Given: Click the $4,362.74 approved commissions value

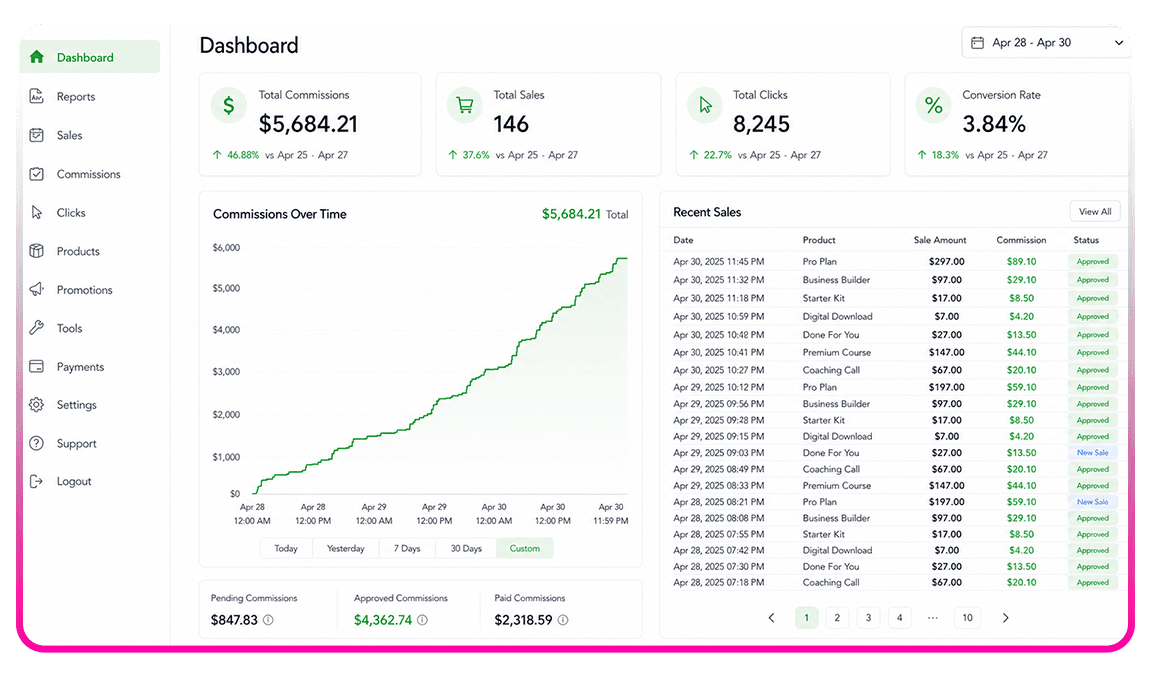Looking at the screenshot, I should 383,620.
